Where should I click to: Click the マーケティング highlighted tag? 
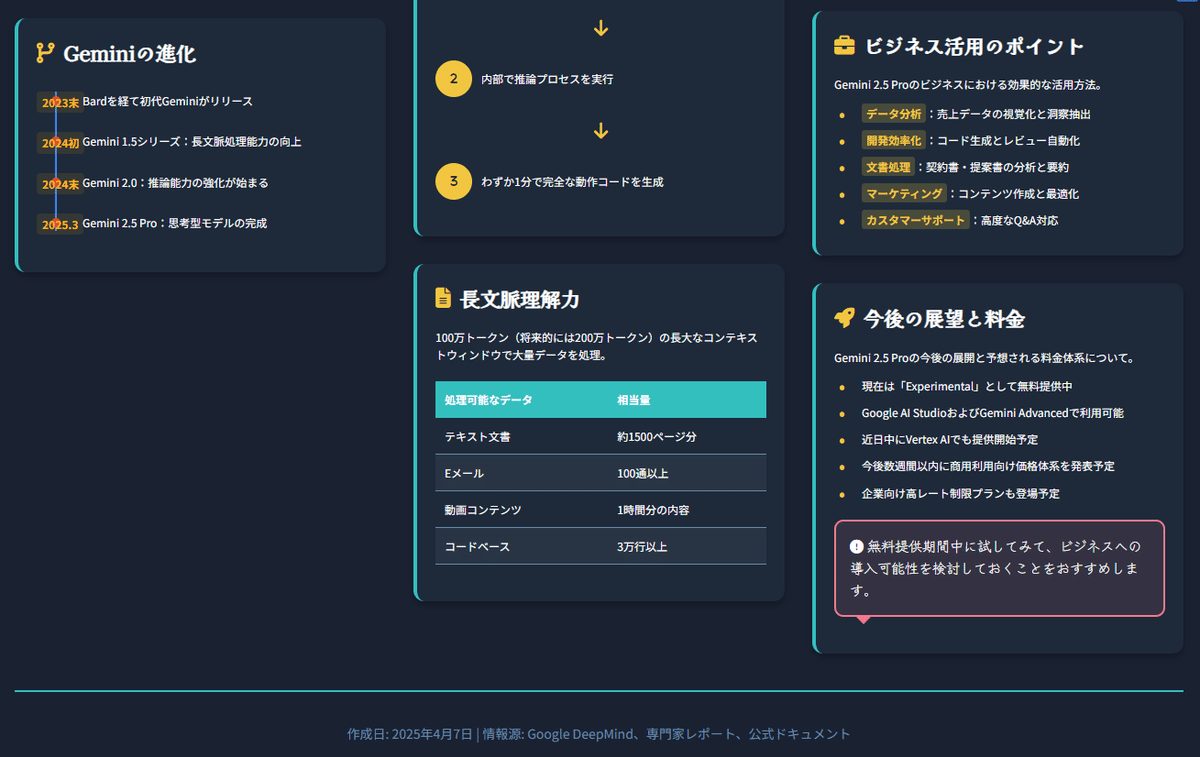click(x=904, y=194)
